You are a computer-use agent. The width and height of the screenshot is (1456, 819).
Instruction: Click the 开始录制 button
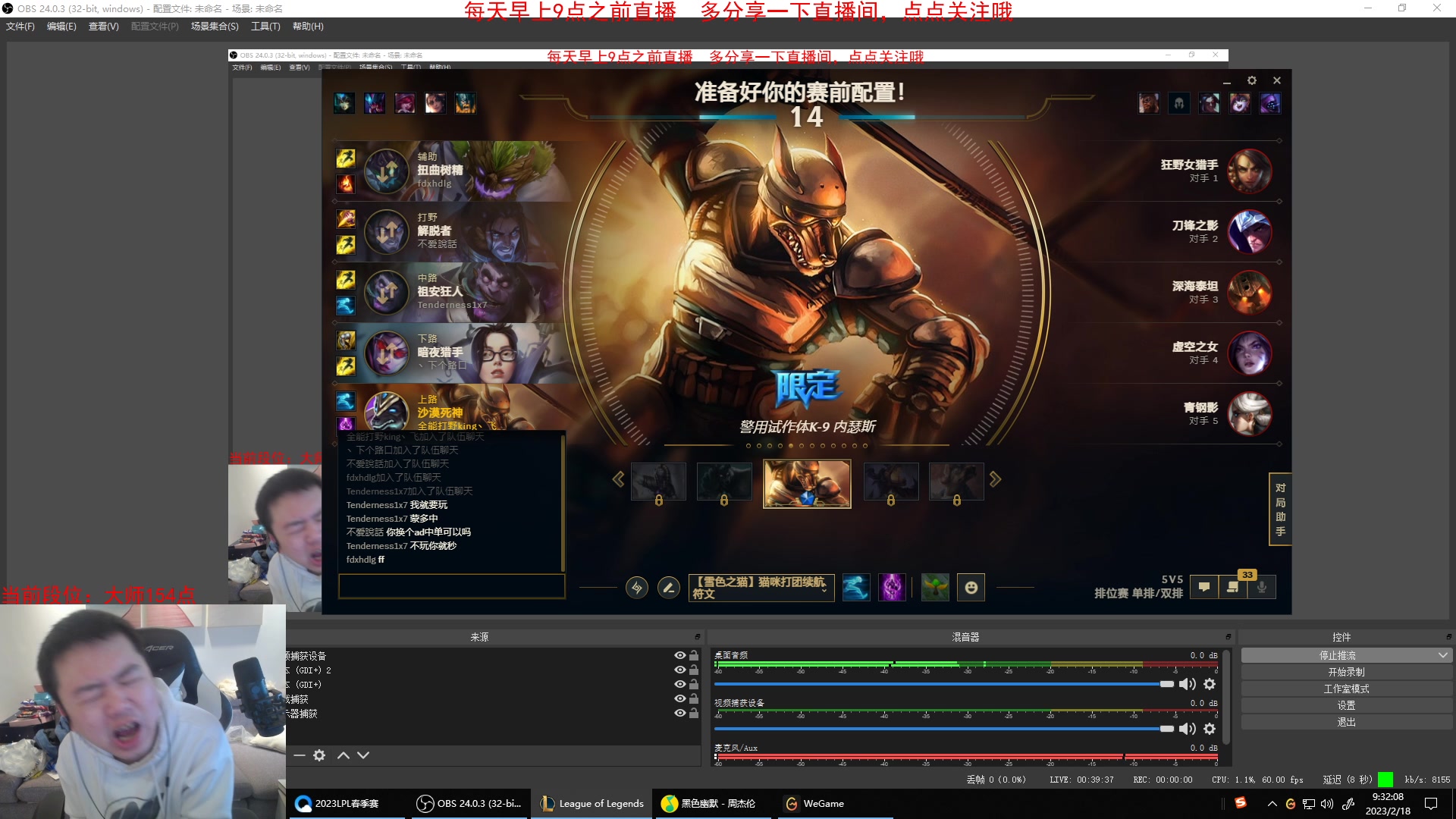1346,672
